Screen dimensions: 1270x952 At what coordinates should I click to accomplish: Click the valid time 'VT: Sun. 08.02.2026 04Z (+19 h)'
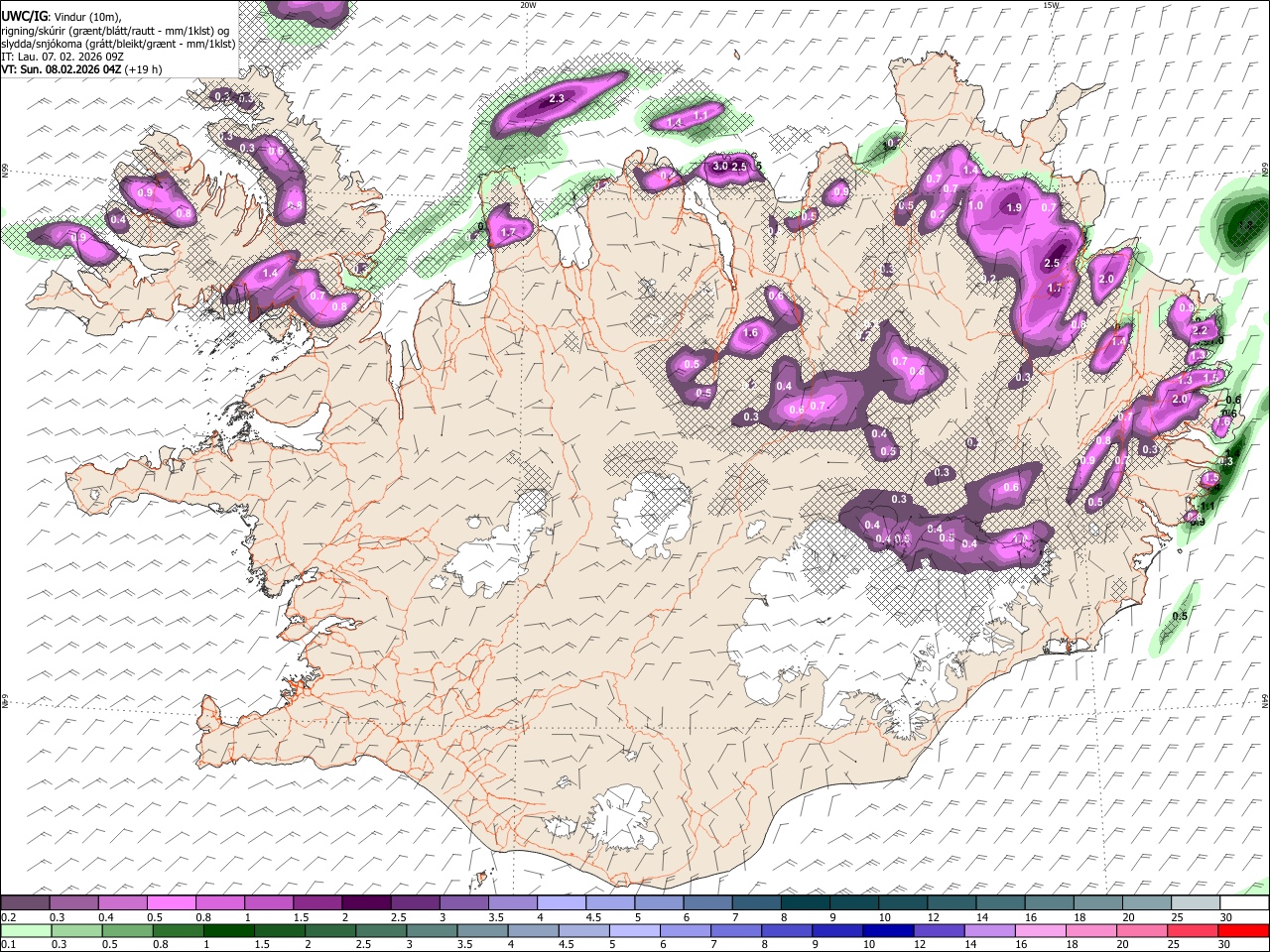coord(81,69)
